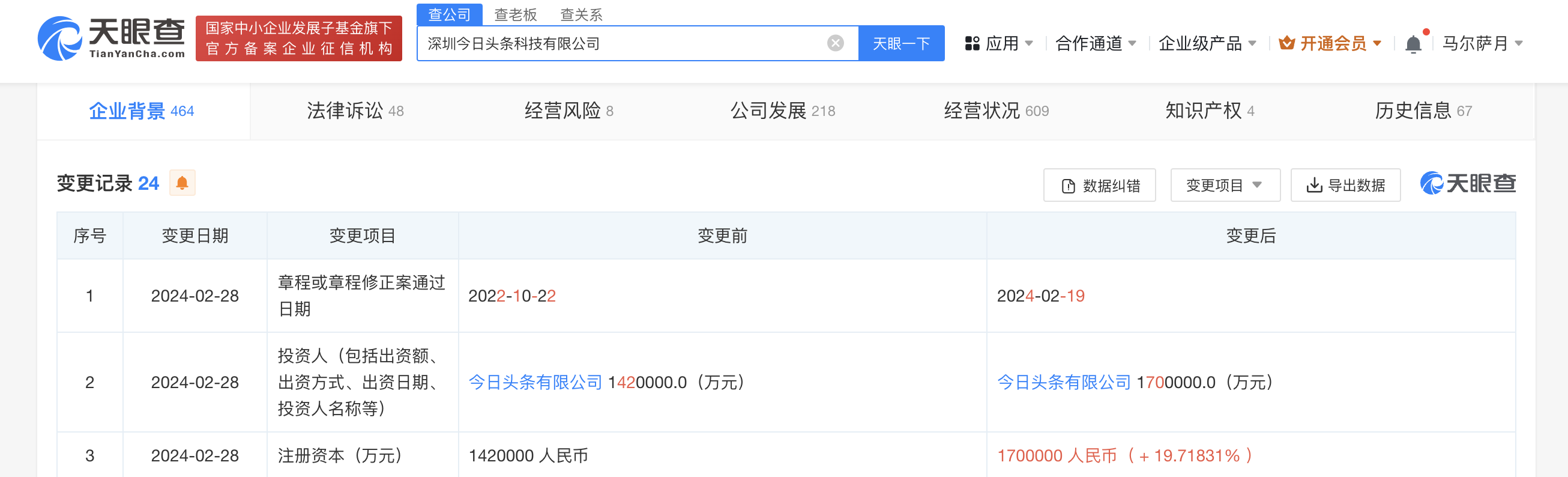Select the 查公司 search tab
Image resolution: width=1568 pixels, height=477 pixels.
coord(449,14)
